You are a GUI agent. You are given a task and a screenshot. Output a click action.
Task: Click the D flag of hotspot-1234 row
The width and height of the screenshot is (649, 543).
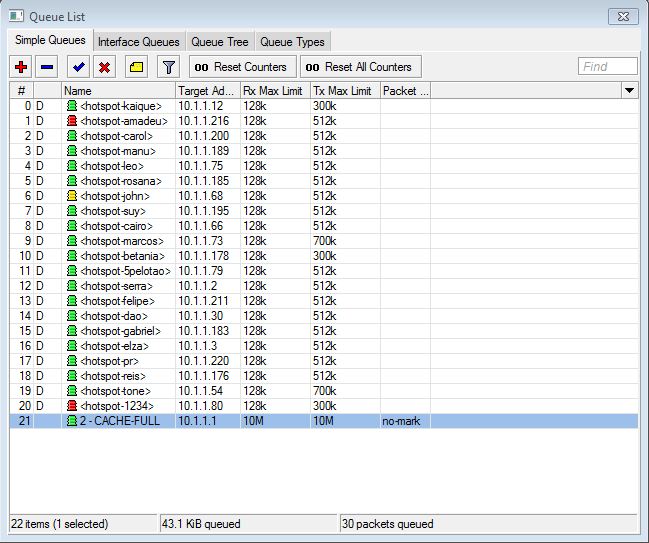pos(40,406)
